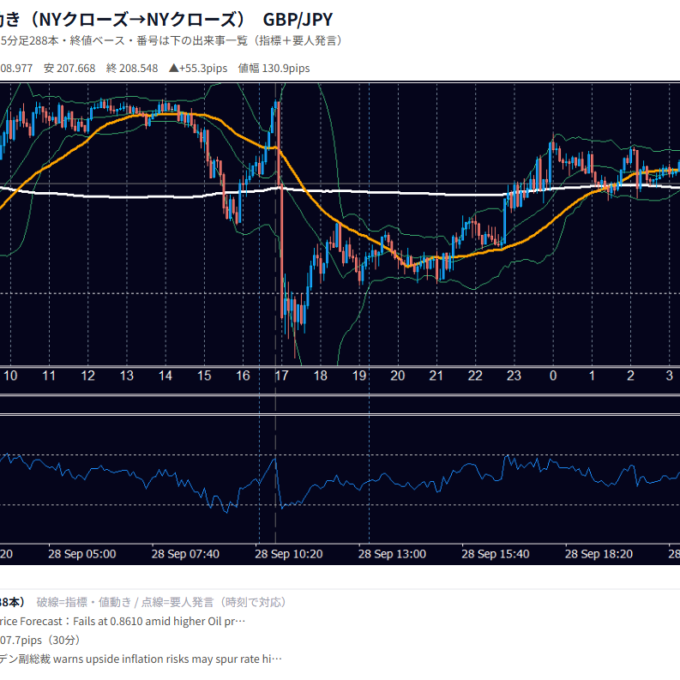680x680 pixels.
Task: Open the event row 'Fails at 0.8610 amid higher Oil'
Action: [x=123, y=621]
